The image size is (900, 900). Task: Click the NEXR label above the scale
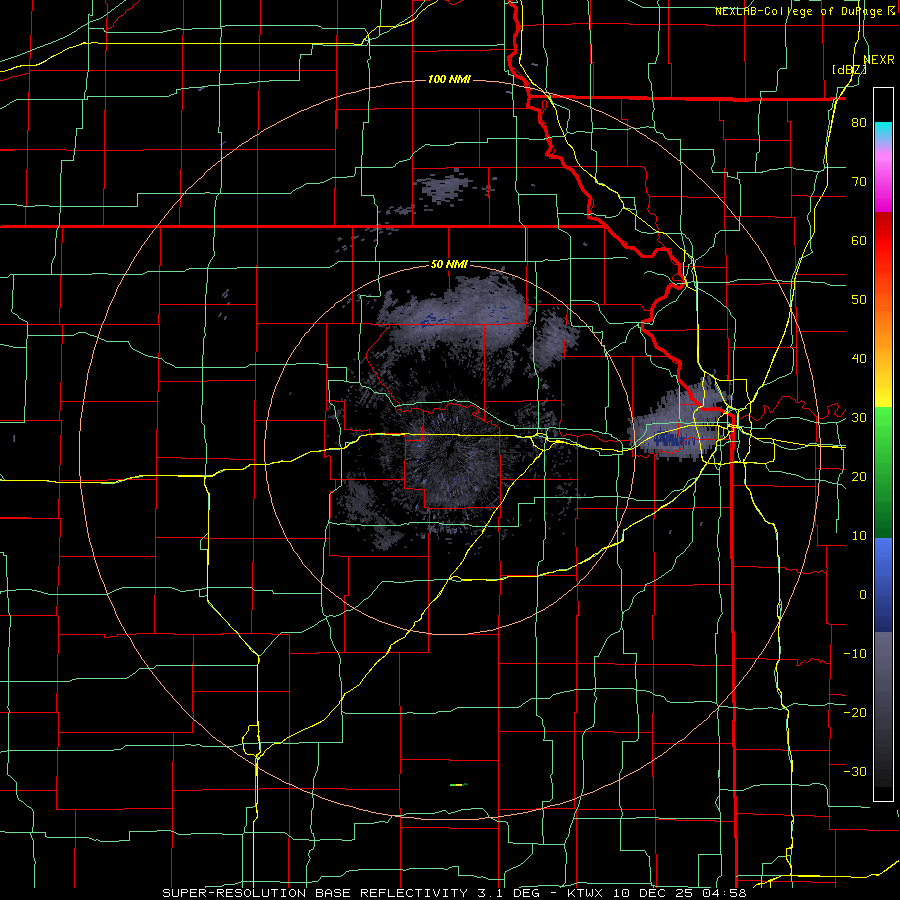coord(878,59)
